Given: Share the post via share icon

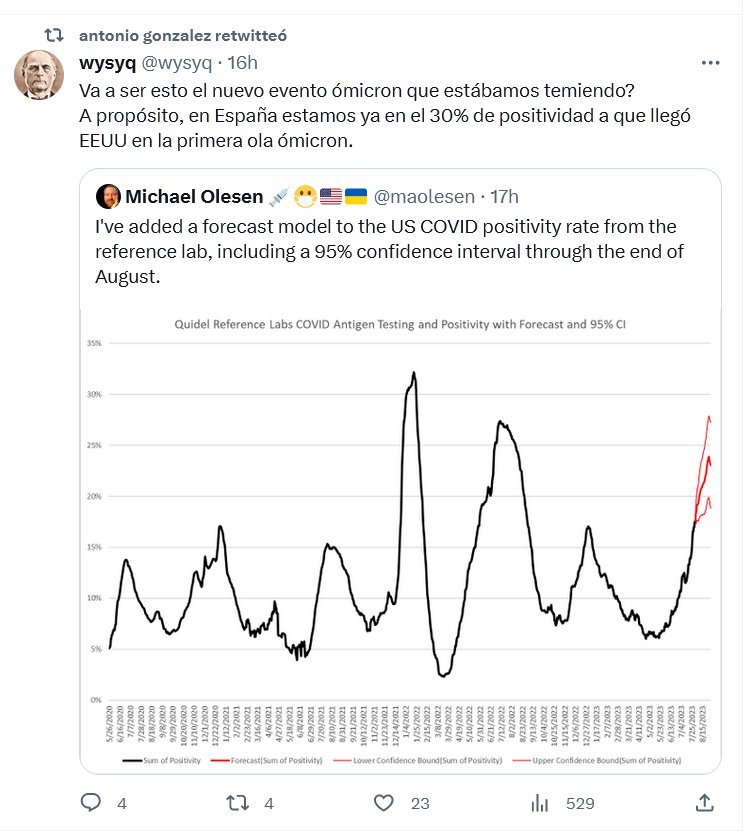Looking at the screenshot, I should (704, 802).
